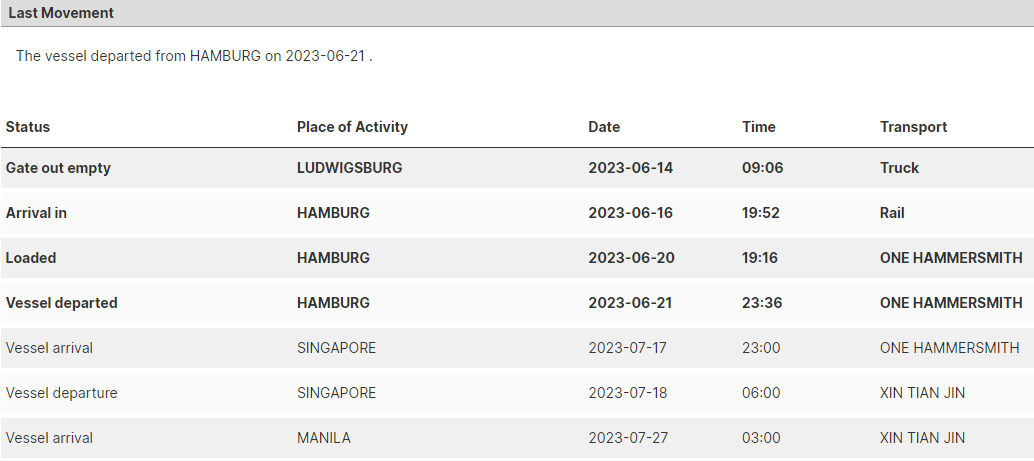Viewport: 1034px width, 461px height.
Task: Select the Place of Activity column header
Action: 352,127
